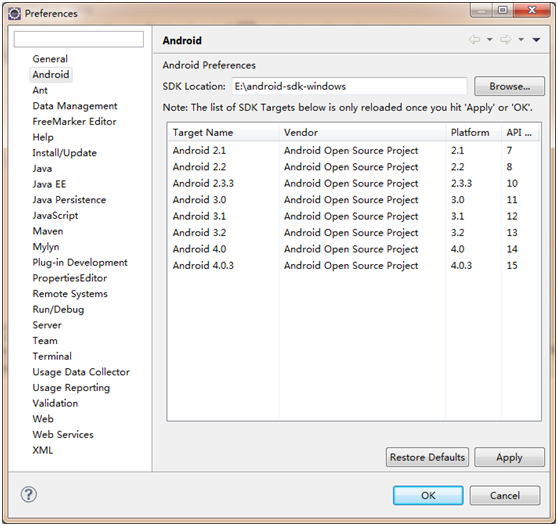The width and height of the screenshot is (558, 526).
Task: Confirm with the OK button
Action: click(428, 495)
